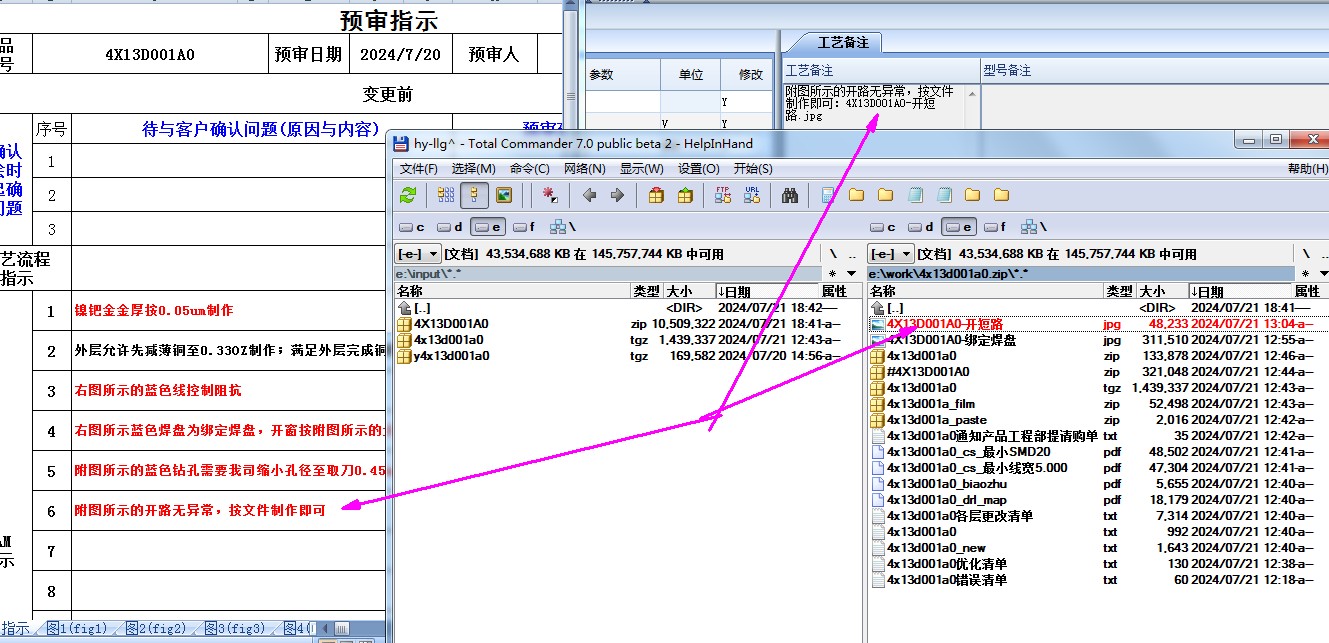Screen dimensions: 1329x643
Task: Click the invert selection toolbar icon
Action: 550,195
